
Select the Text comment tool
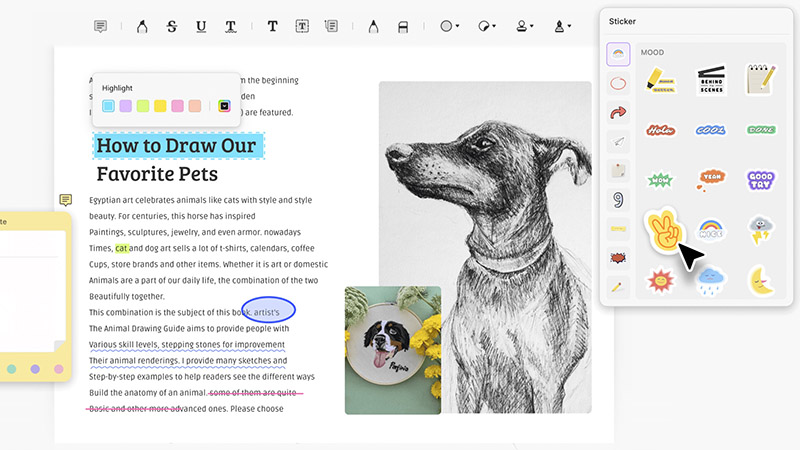coord(272,26)
